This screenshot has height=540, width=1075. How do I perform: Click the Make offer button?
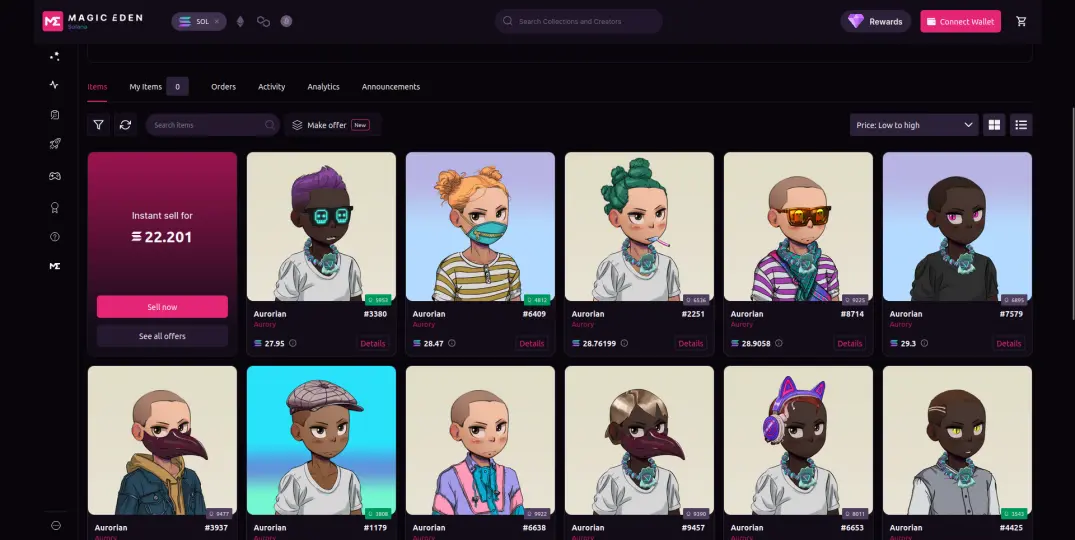pyautogui.click(x=332, y=125)
